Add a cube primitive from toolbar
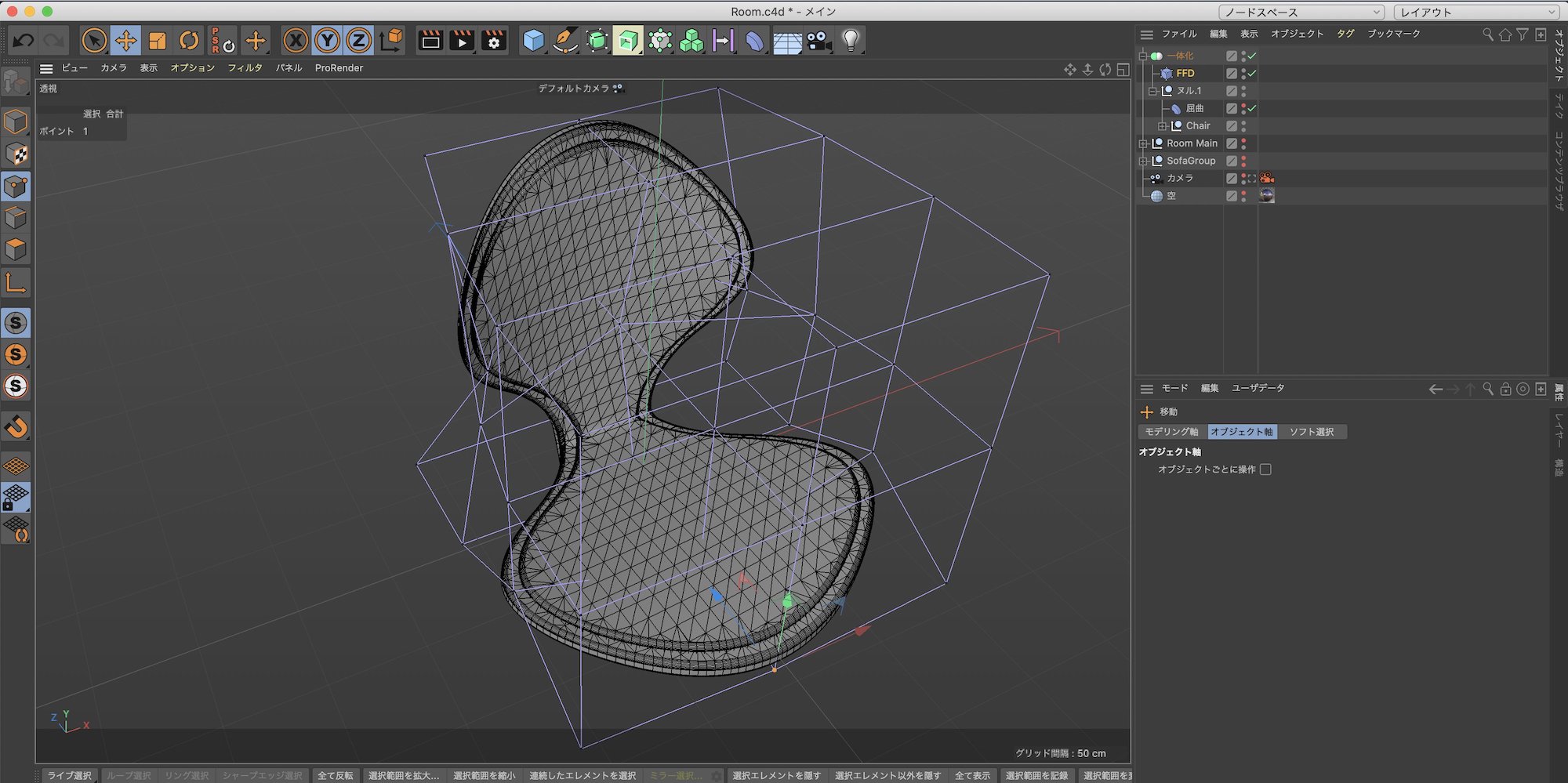The height and width of the screenshot is (783, 1568). (x=533, y=41)
